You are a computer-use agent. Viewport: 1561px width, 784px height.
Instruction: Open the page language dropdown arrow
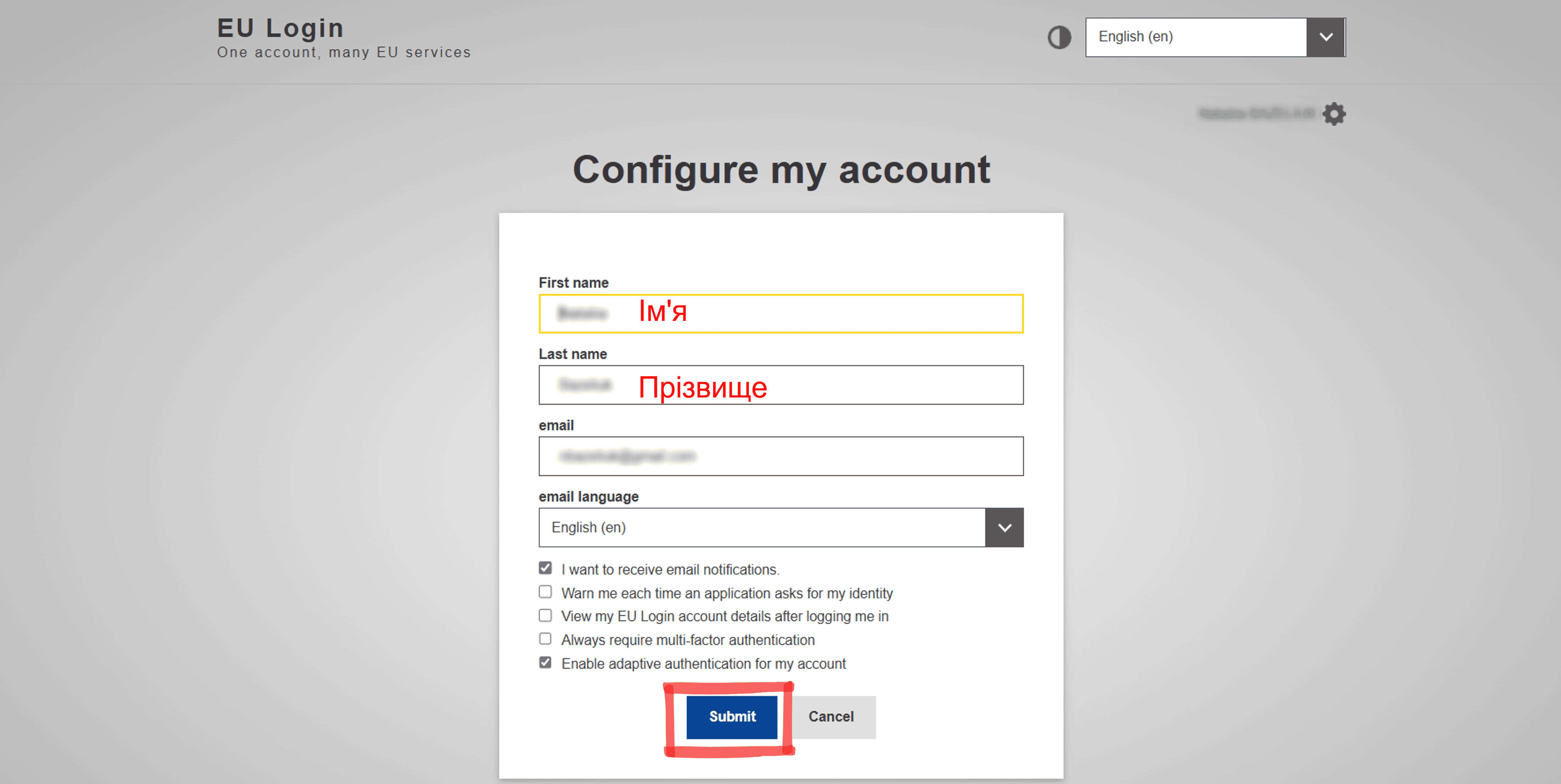coord(1326,38)
